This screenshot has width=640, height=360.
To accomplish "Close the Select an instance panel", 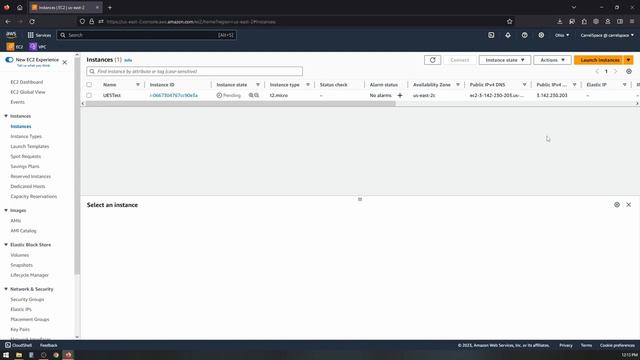I will pos(629,204).
